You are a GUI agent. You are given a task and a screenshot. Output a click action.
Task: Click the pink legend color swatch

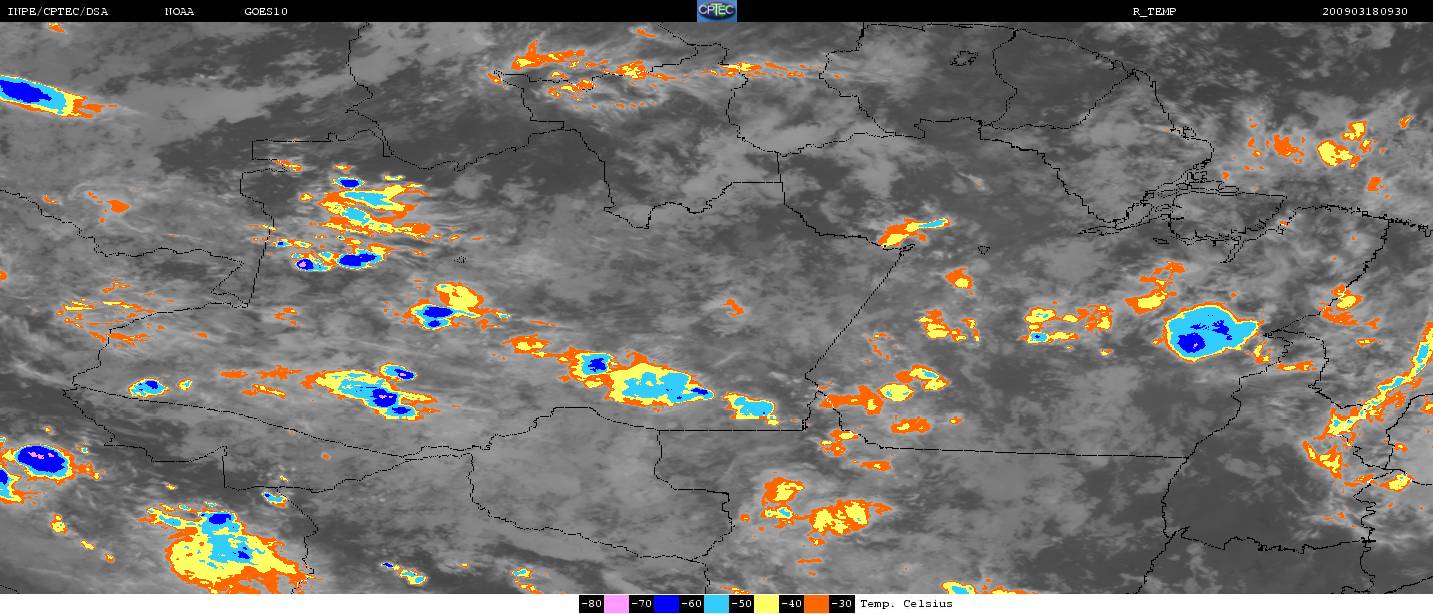pos(616,604)
